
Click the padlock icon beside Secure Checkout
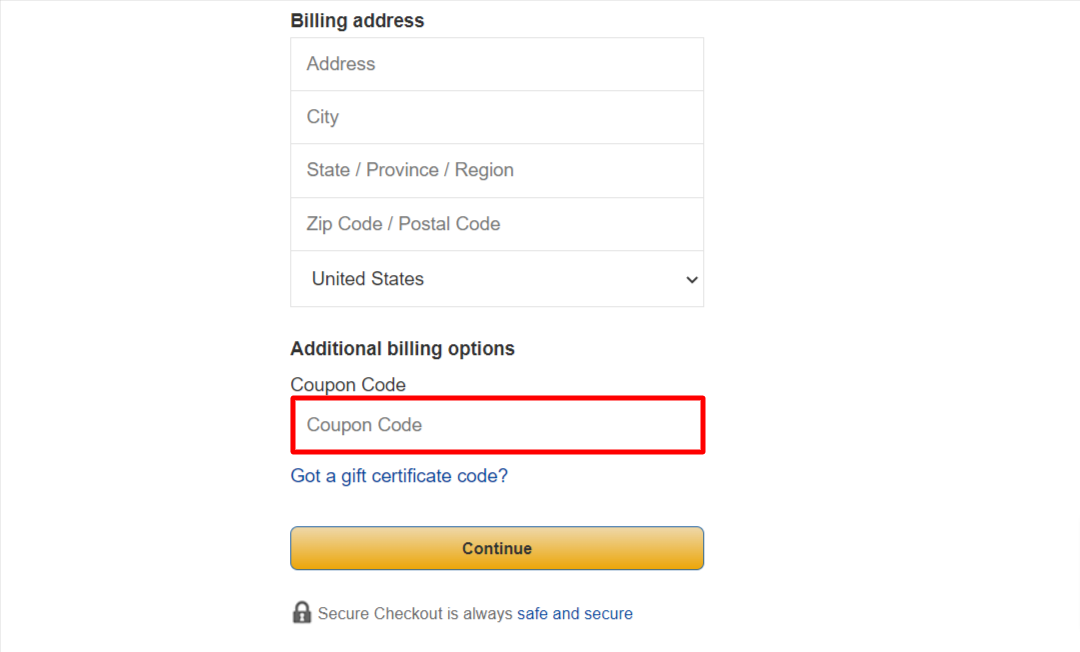[302, 612]
